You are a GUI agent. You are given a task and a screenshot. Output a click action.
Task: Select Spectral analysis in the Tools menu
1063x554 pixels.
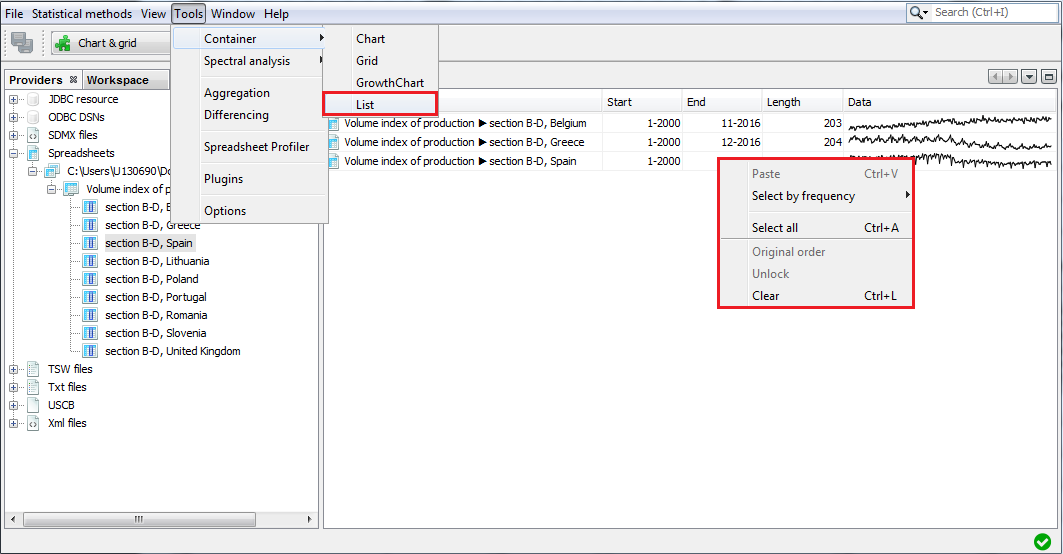click(247, 61)
